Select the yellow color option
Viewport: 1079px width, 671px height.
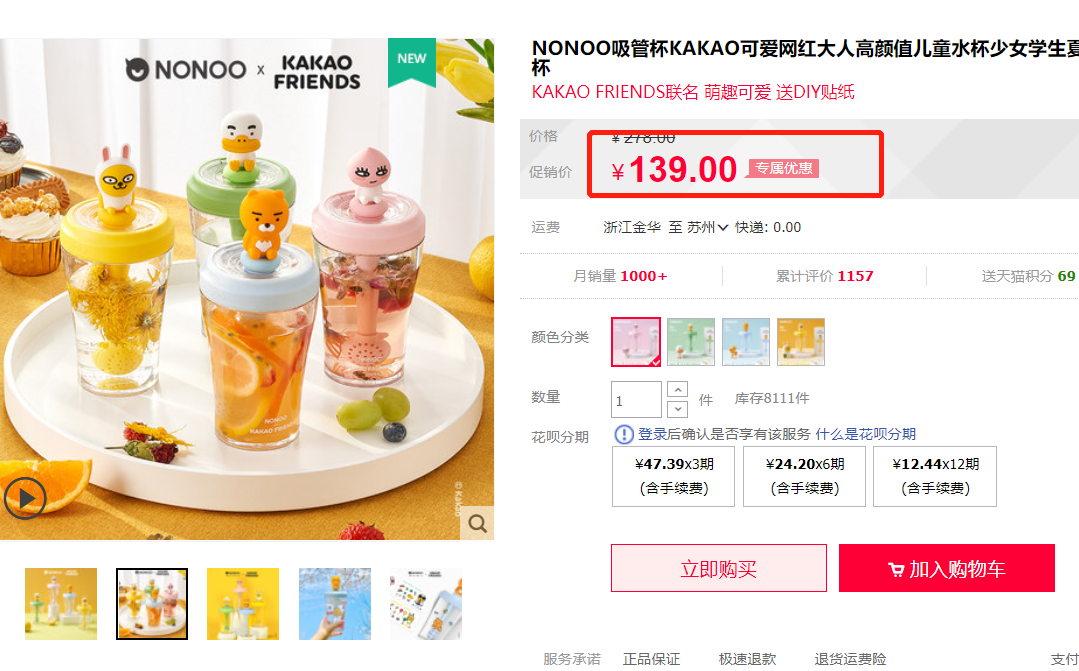tap(801, 341)
